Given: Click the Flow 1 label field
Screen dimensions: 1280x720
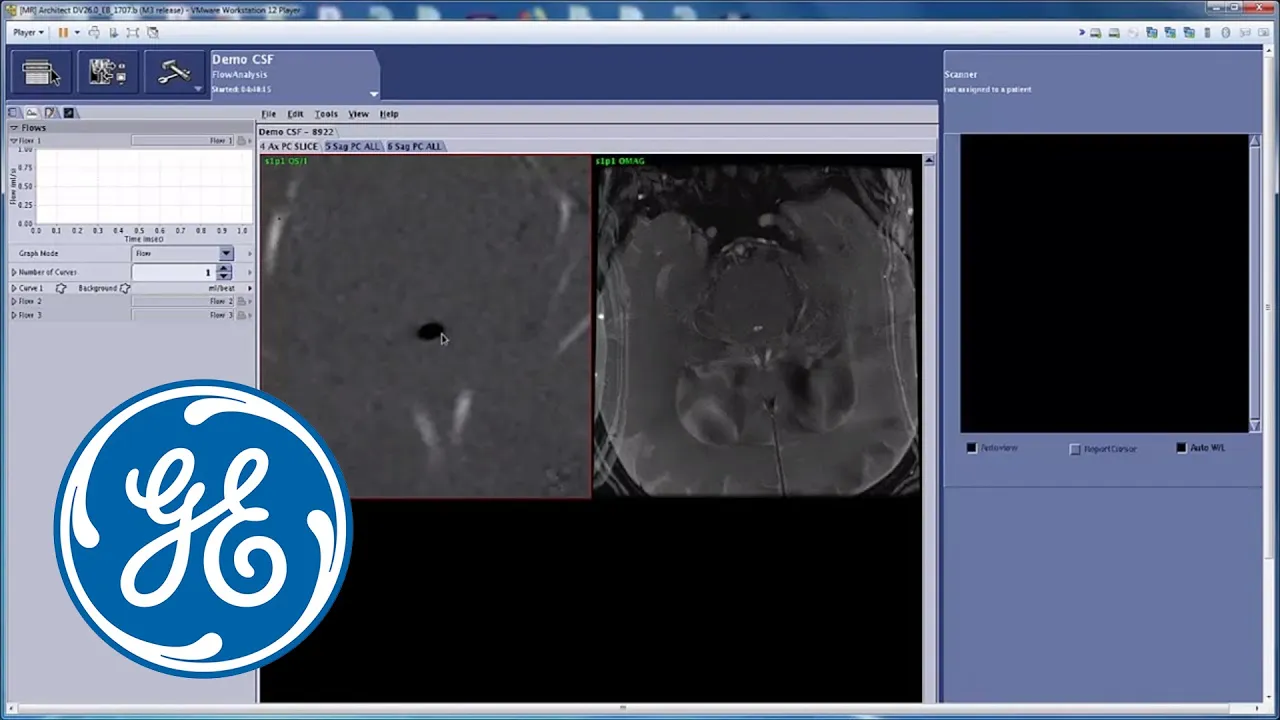Looking at the screenshot, I should click(181, 141).
